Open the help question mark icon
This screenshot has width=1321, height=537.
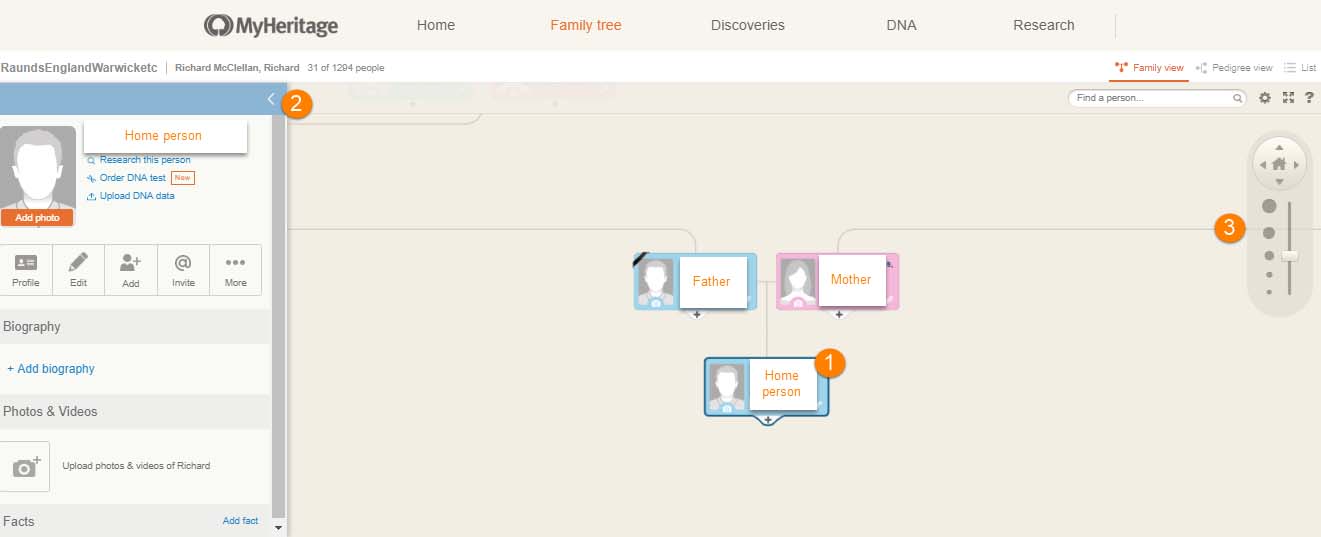point(1308,98)
